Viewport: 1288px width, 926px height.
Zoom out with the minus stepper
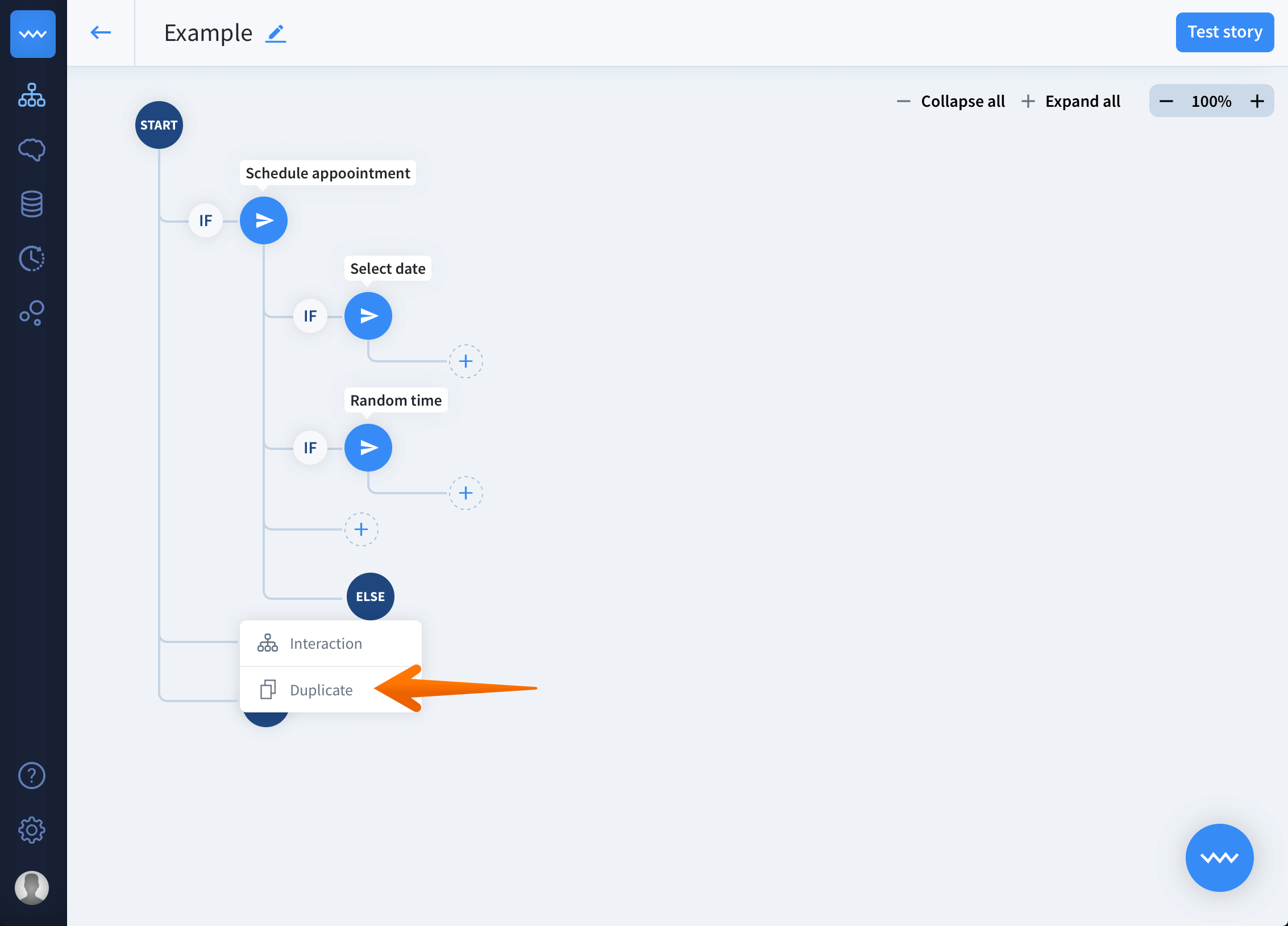click(x=1166, y=101)
